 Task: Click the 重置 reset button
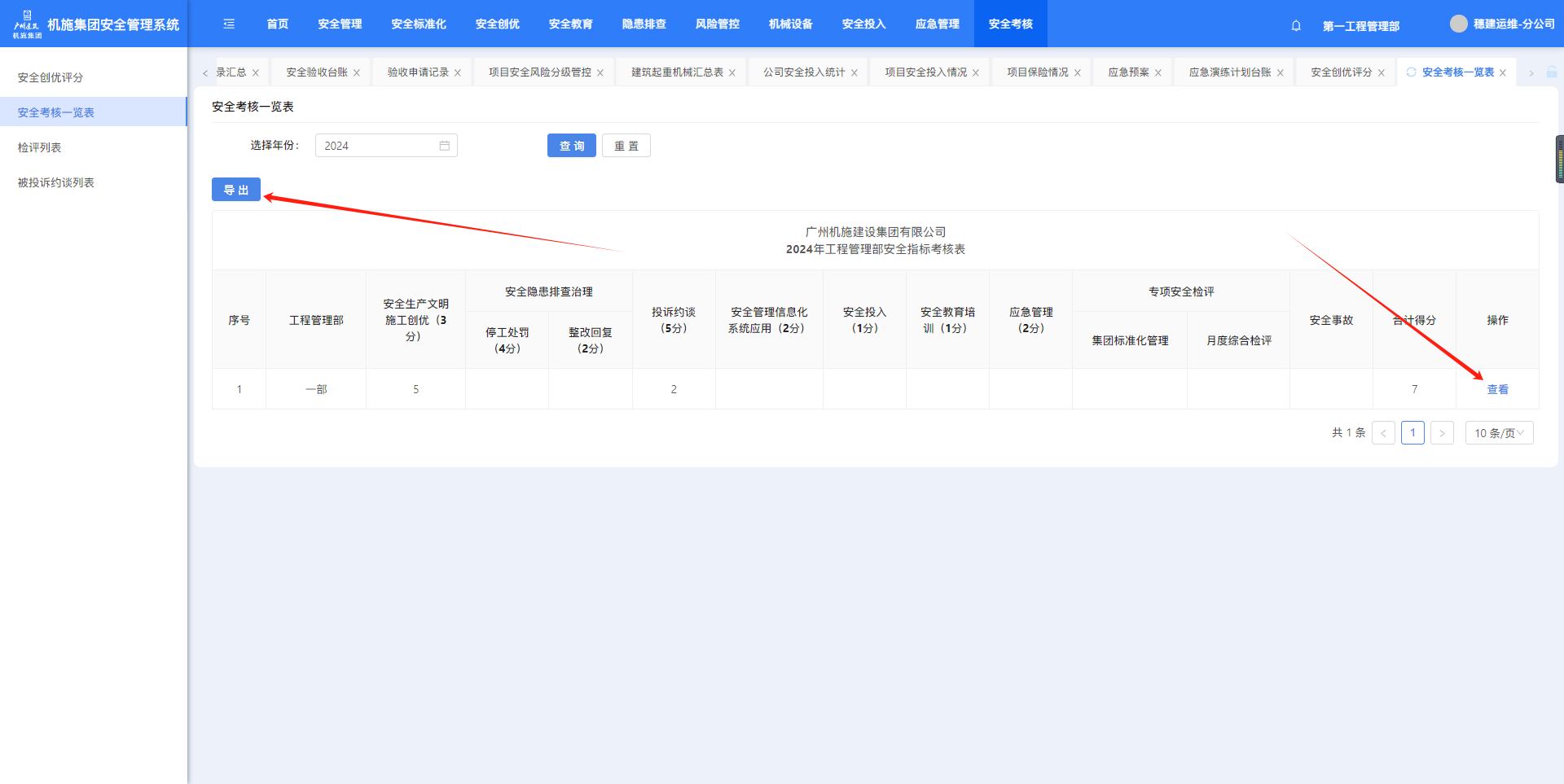pos(626,146)
